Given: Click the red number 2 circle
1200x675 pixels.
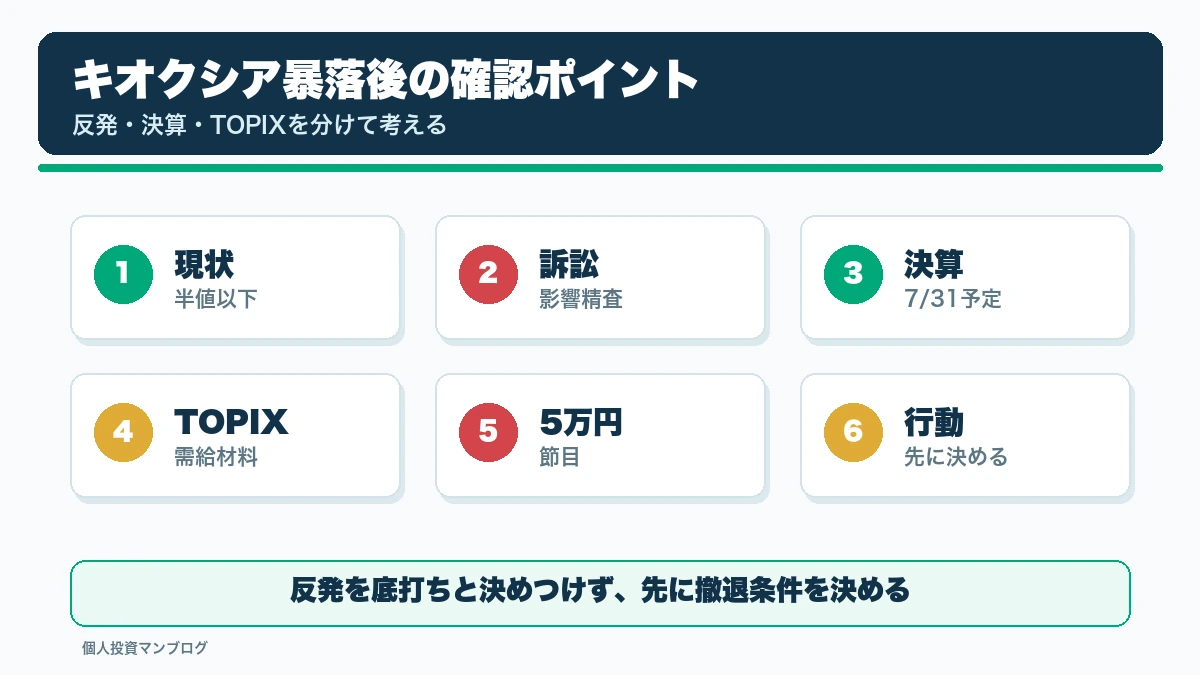Looking at the screenshot, I should [x=488, y=273].
